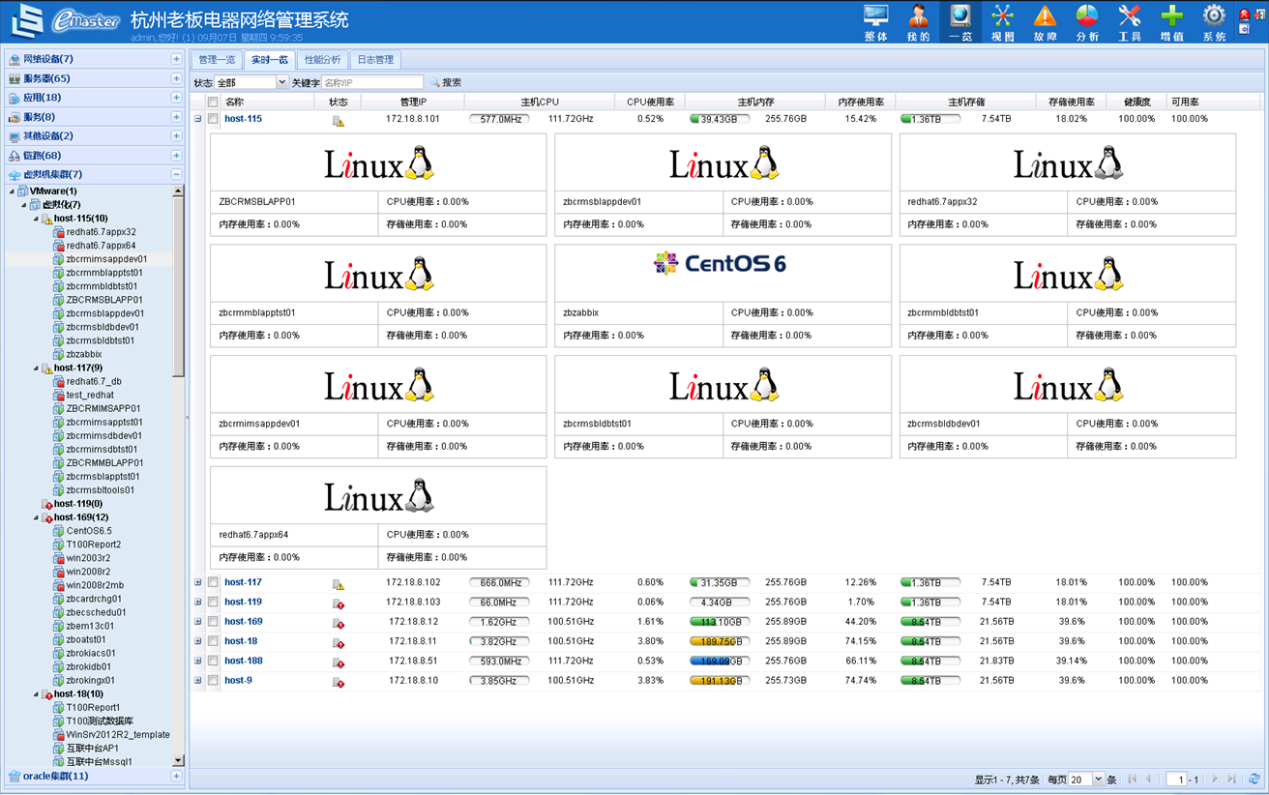This screenshot has width=1269, height=795.
Task: Expand the host-9 row in the table
Action: (x=198, y=681)
